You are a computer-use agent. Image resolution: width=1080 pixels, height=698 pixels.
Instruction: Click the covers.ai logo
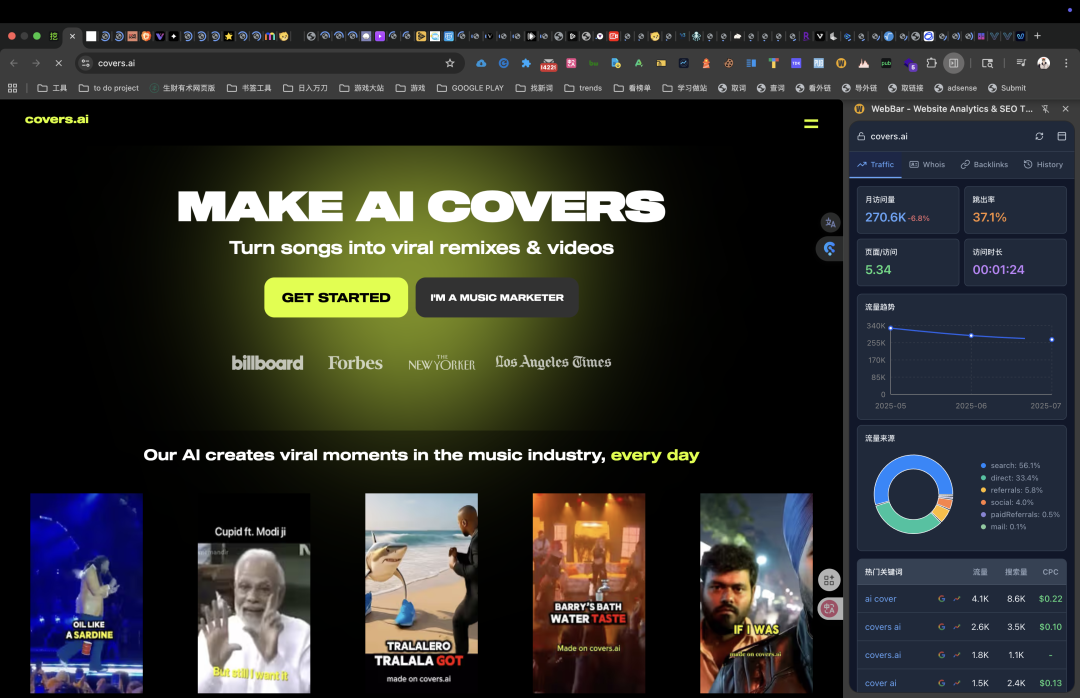56,119
